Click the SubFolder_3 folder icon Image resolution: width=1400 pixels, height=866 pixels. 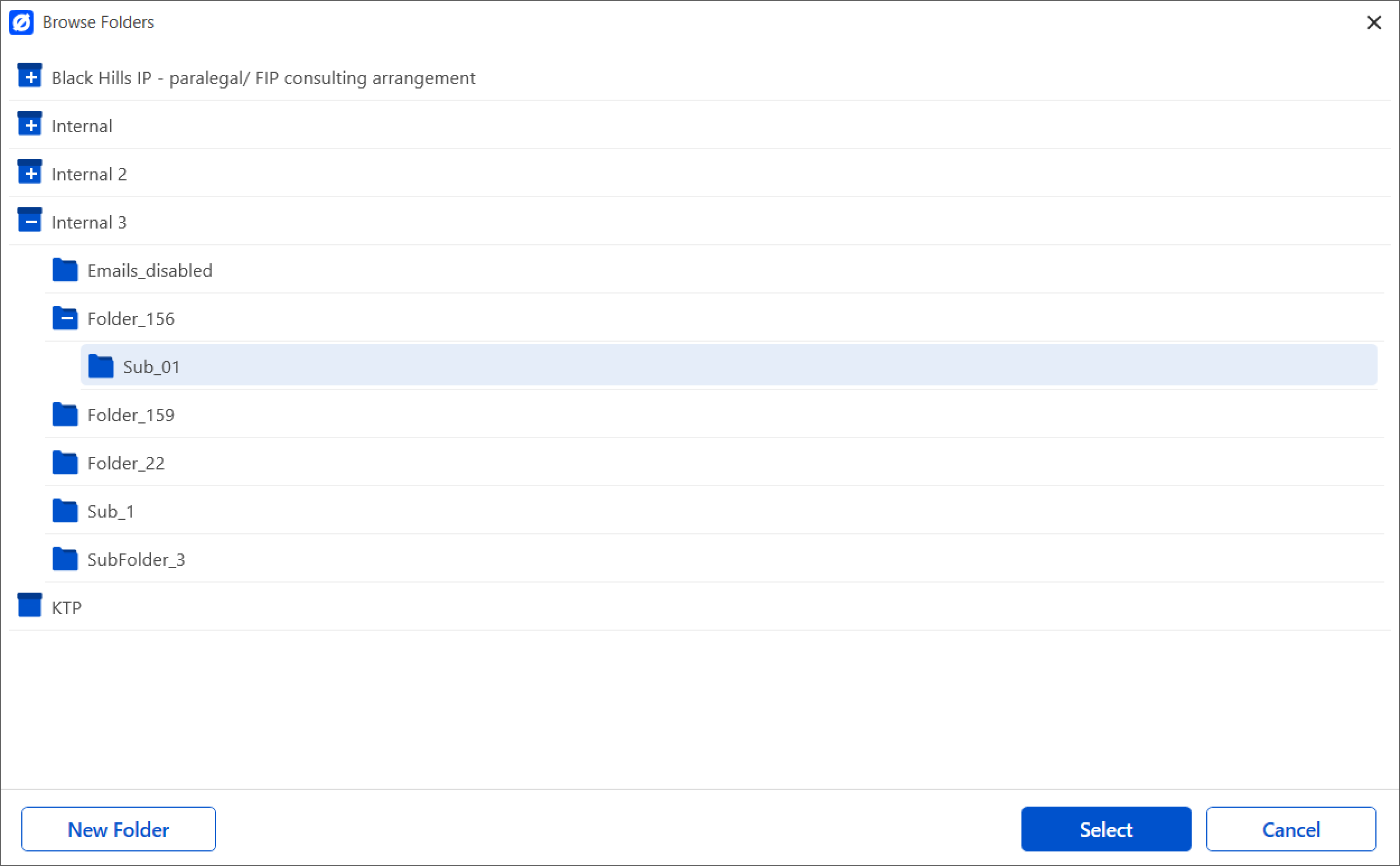(65, 559)
